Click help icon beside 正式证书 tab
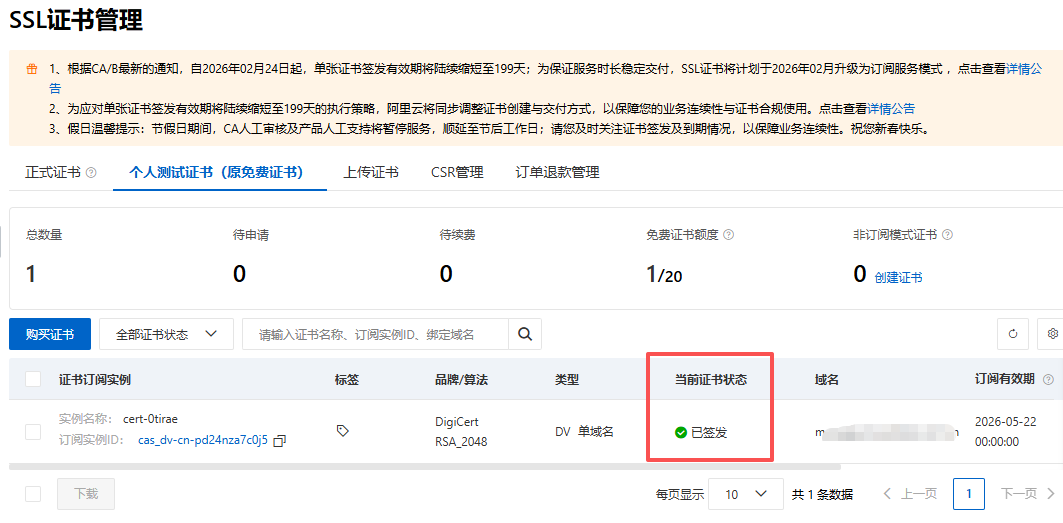Image resolution: width=1063 pixels, height=523 pixels. [91, 172]
